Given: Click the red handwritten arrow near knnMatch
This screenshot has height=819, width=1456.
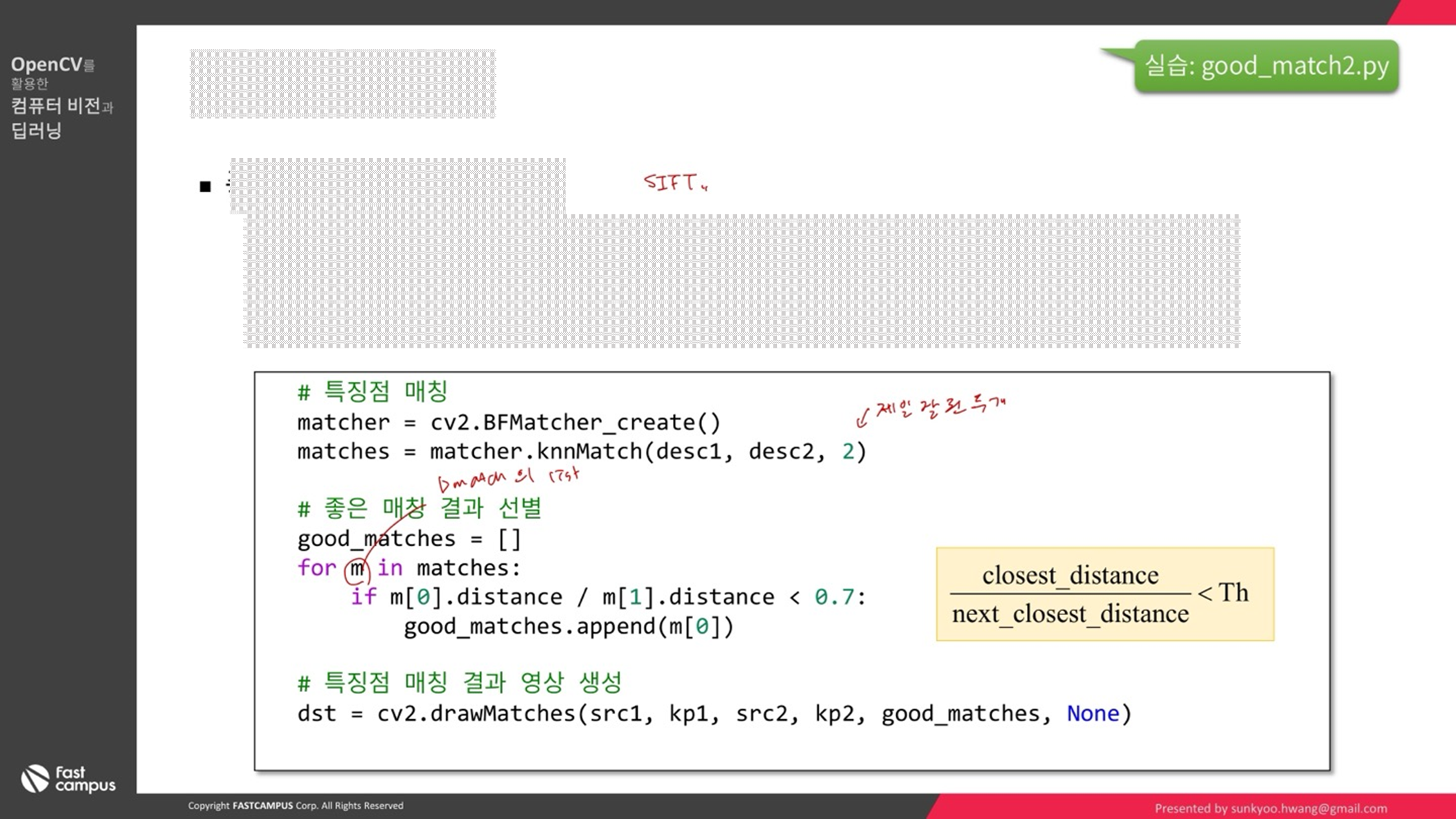Looking at the screenshot, I should tap(862, 418).
